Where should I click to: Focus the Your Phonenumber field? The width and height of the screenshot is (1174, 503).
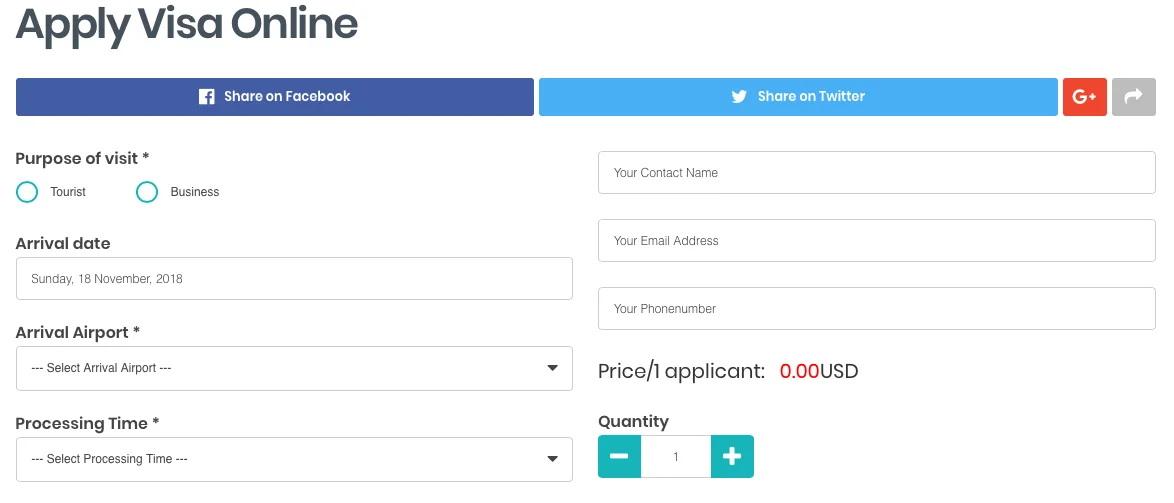(877, 308)
